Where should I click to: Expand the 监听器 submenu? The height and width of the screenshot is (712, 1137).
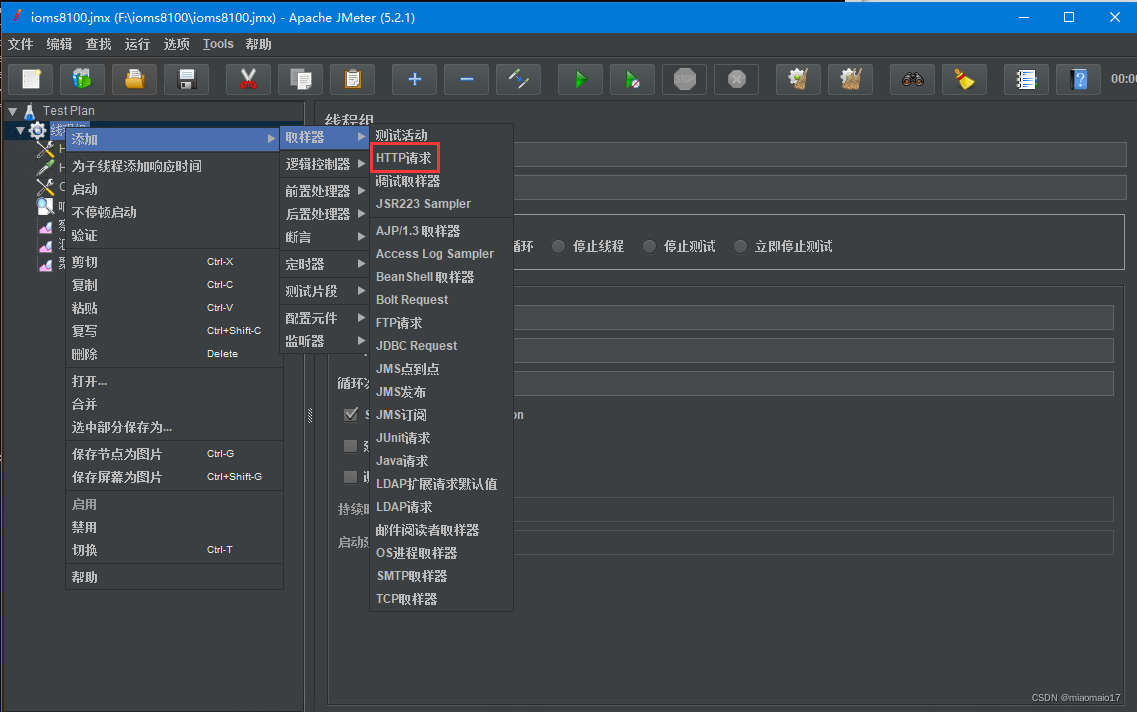[x=325, y=341]
